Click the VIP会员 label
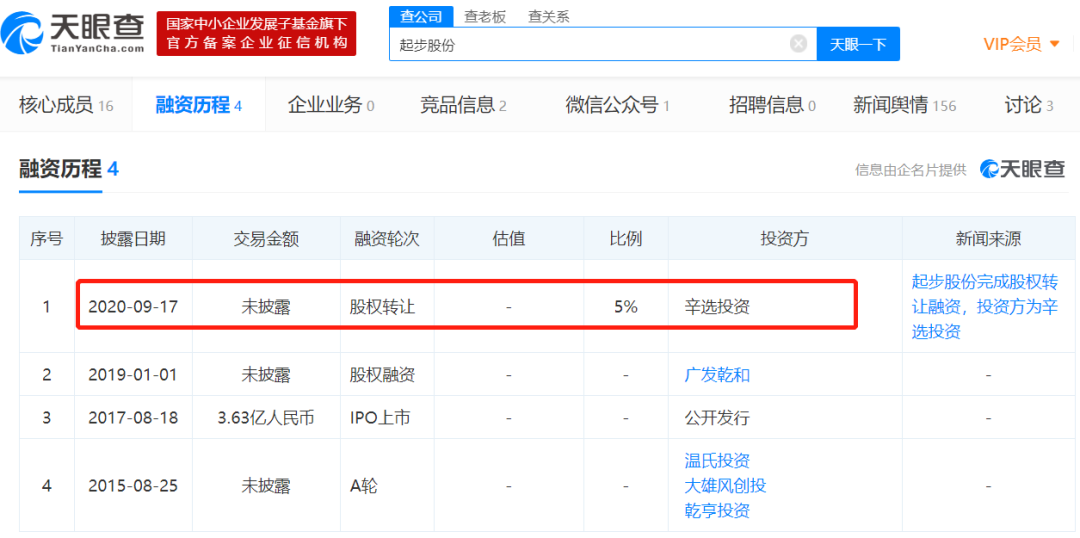This screenshot has height=538, width=1080. [1012, 45]
